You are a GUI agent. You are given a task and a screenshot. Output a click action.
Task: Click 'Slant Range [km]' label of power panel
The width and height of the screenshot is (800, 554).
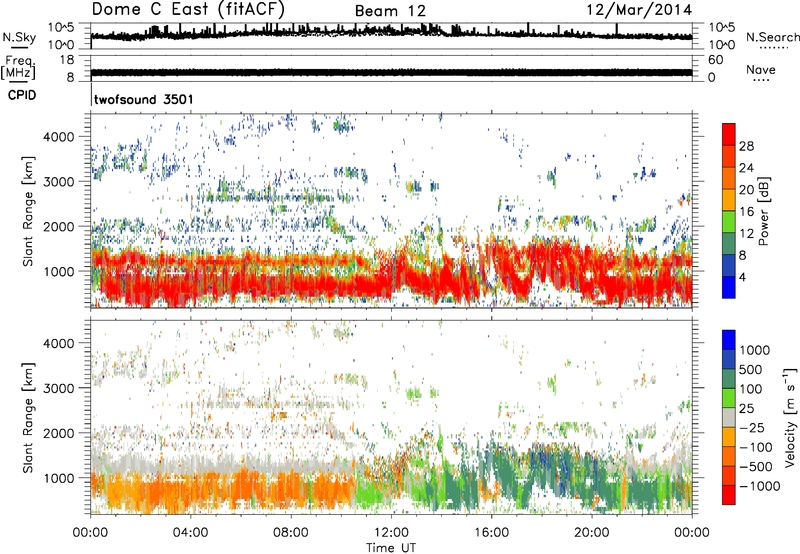(x=28, y=211)
